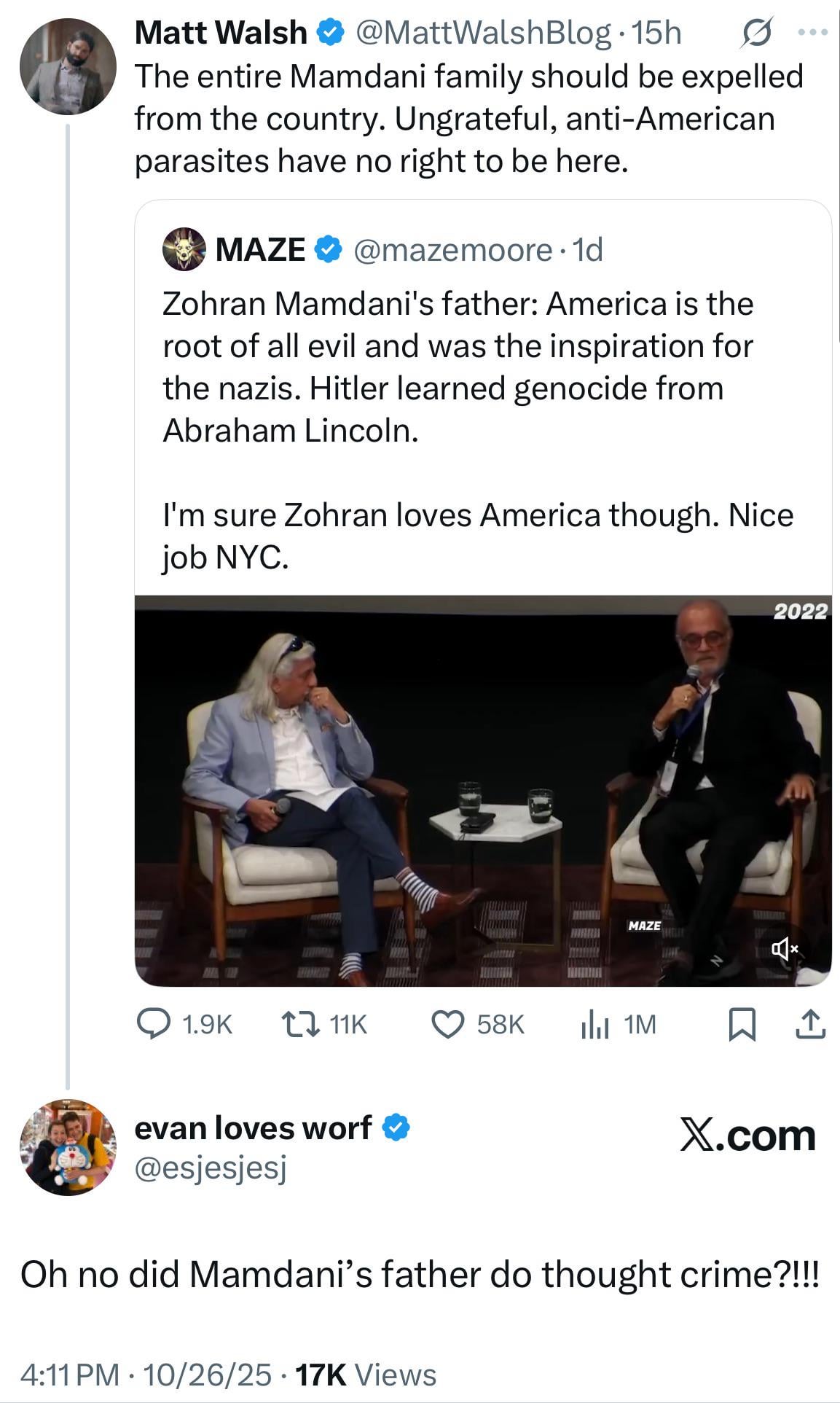Like the tweet with 58K likes
The height and width of the screenshot is (1403, 840).
(447, 1024)
